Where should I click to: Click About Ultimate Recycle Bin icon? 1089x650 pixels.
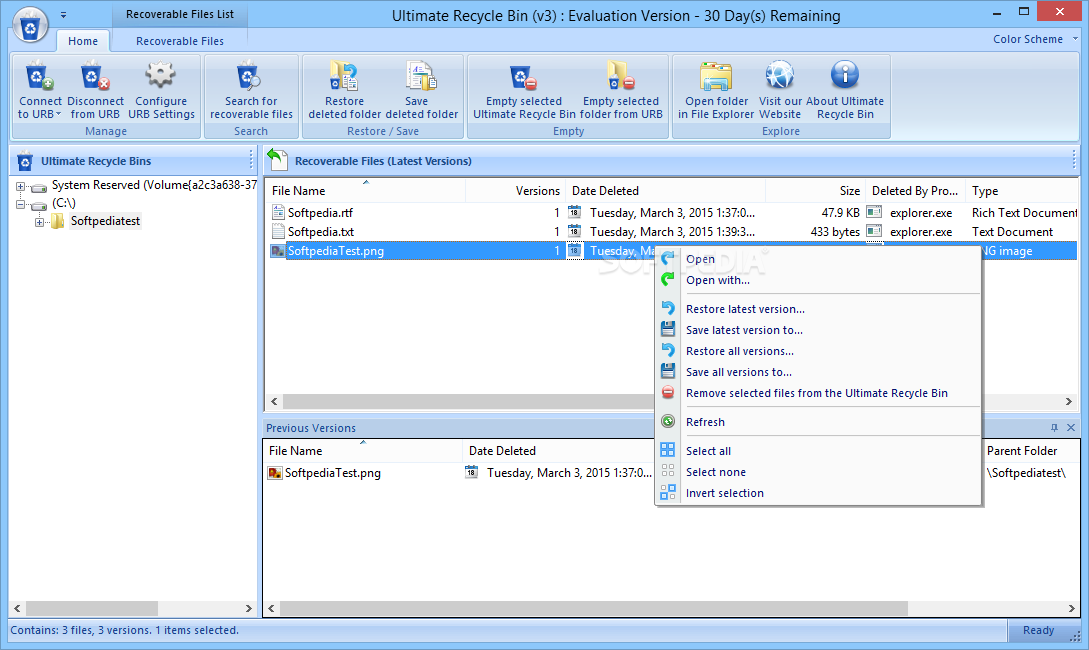(x=845, y=75)
